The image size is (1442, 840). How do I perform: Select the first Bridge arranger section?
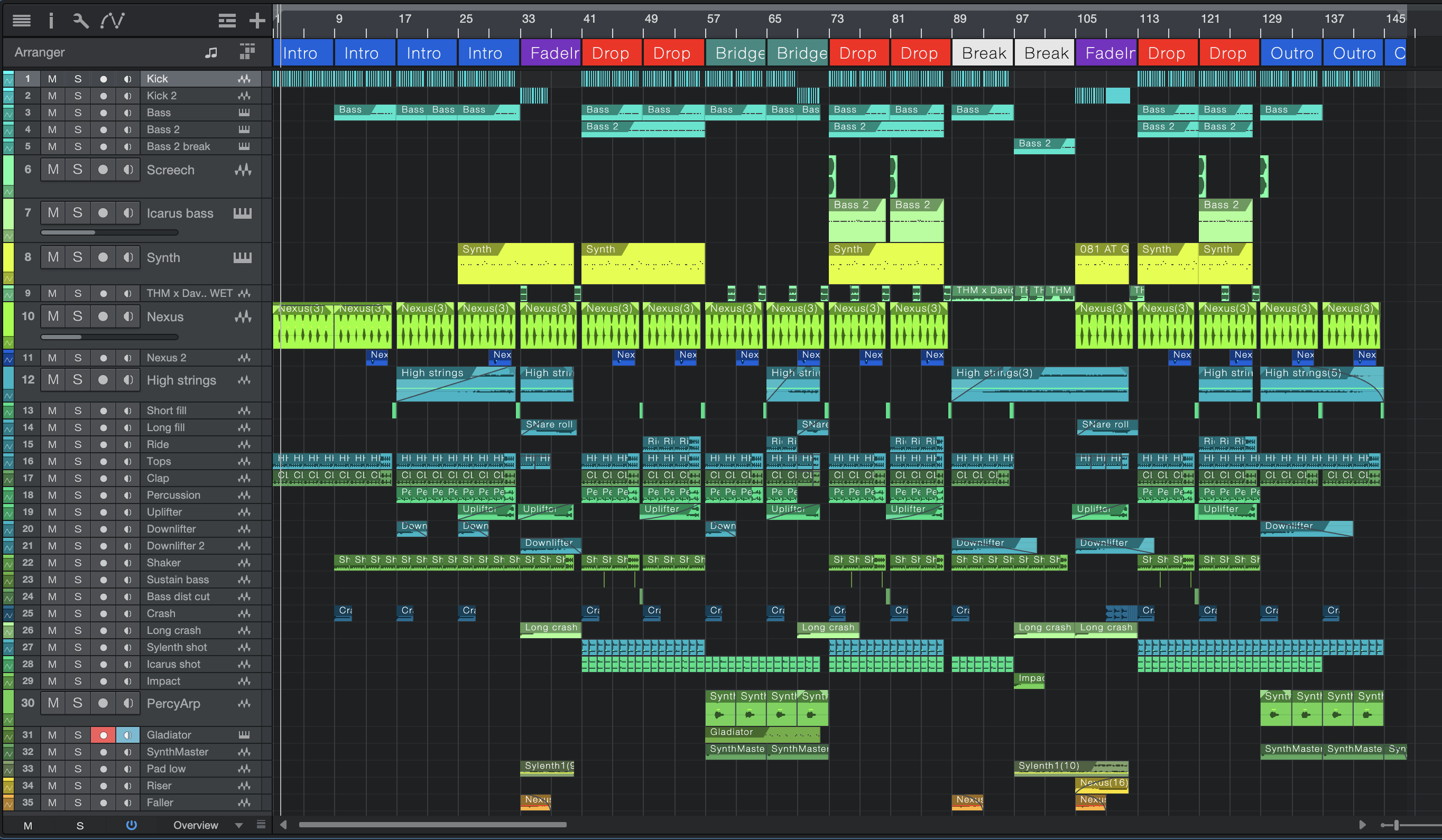click(x=736, y=53)
